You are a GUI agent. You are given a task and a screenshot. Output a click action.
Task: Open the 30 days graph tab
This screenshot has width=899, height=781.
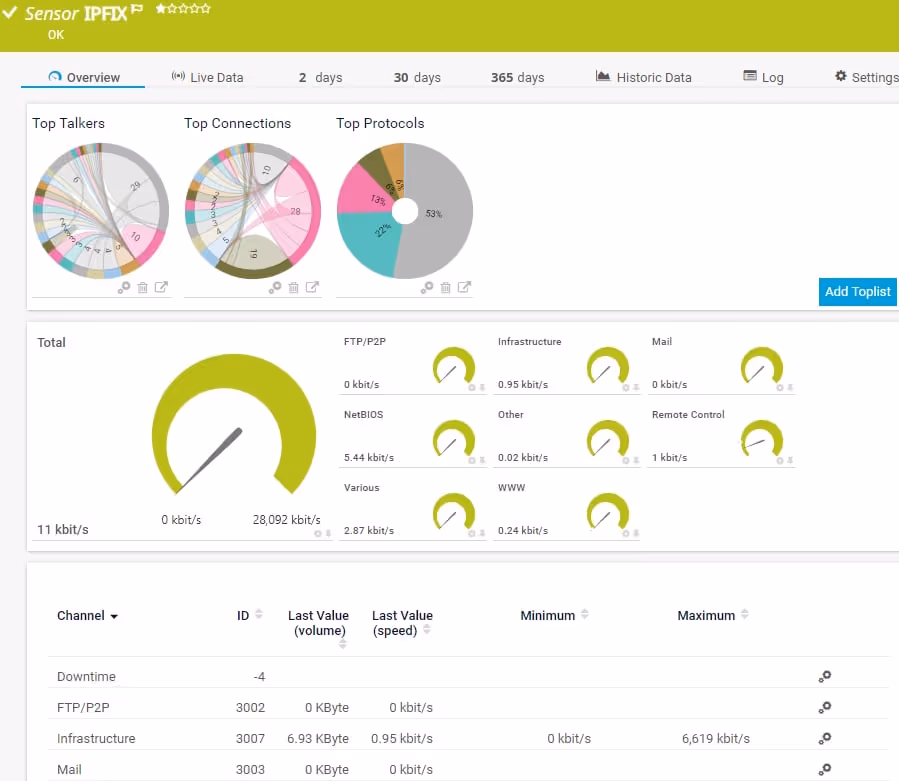click(x=416, y=77)
